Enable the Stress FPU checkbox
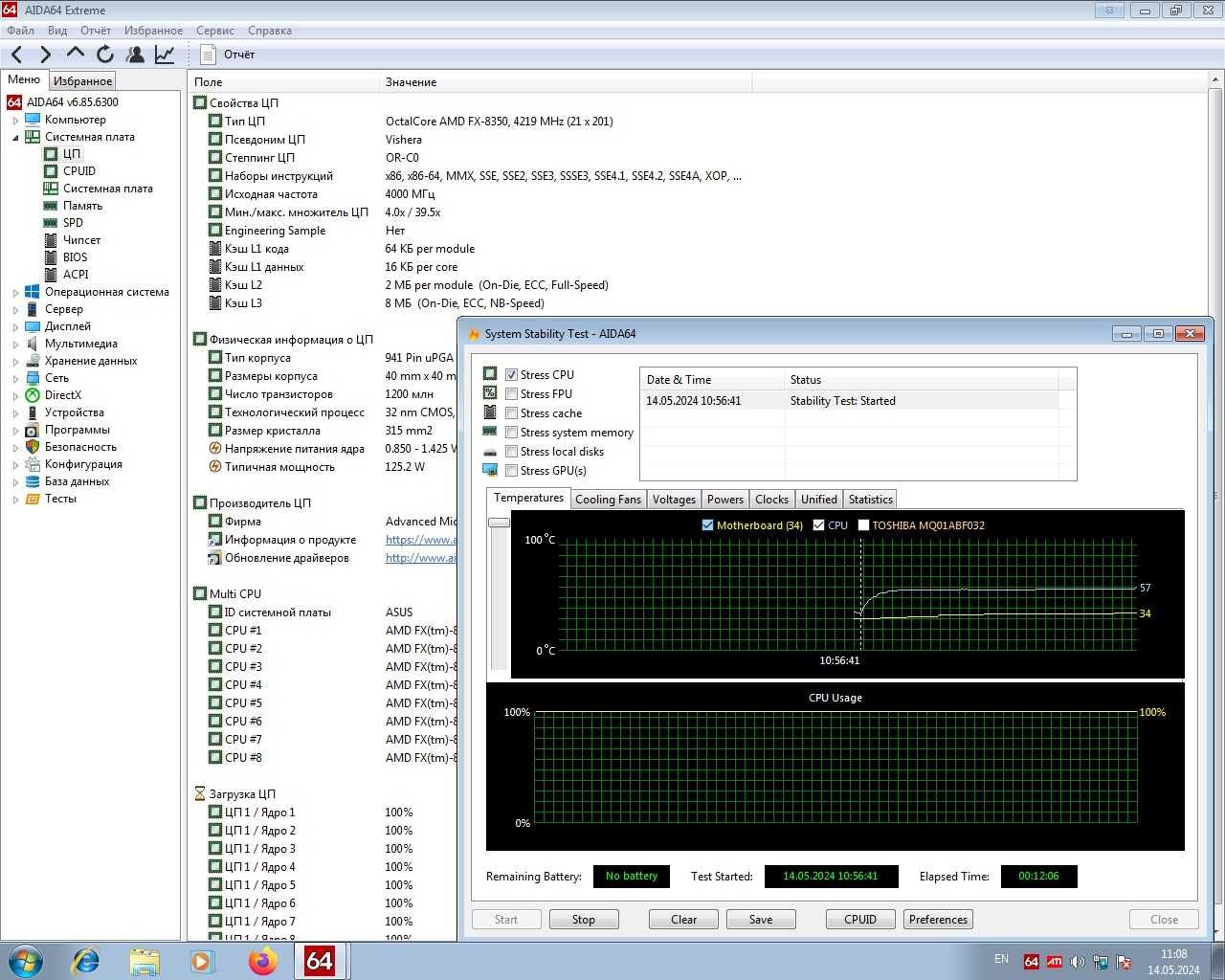The height and width of the screenshot is (980, 1225). tap(512, 394)
